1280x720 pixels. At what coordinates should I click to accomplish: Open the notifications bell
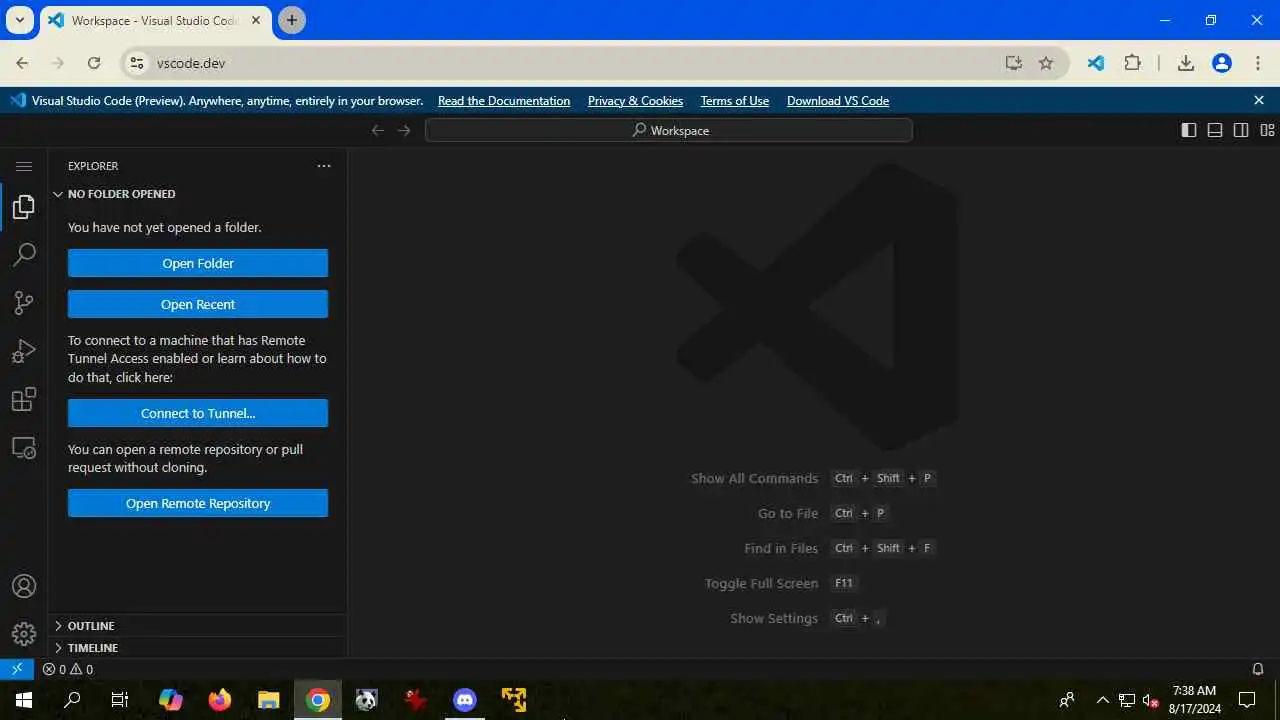tap(1258, 669)
